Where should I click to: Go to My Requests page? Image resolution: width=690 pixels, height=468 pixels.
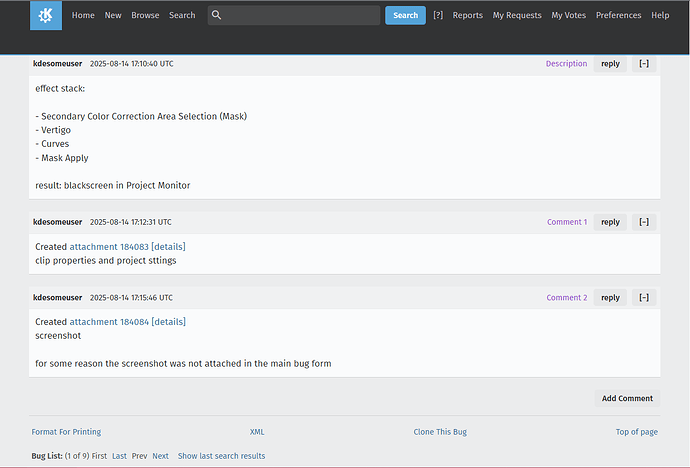pyautogui.click(x=517, y=16)
